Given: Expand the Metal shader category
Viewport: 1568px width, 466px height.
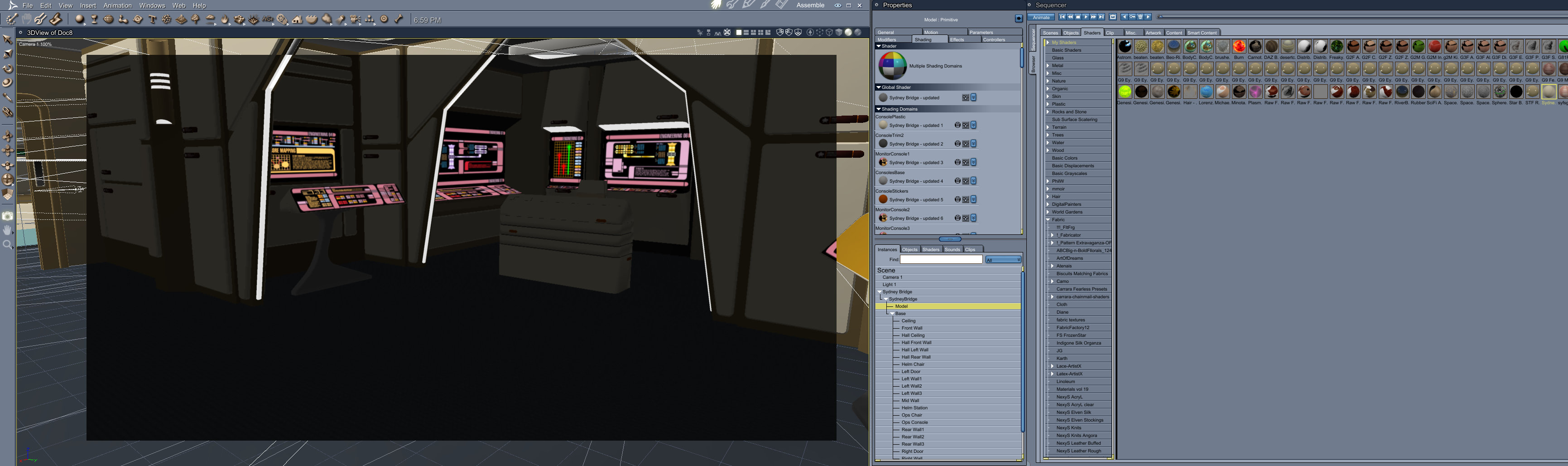Looking at the screenshot, I should [1048, 66].
